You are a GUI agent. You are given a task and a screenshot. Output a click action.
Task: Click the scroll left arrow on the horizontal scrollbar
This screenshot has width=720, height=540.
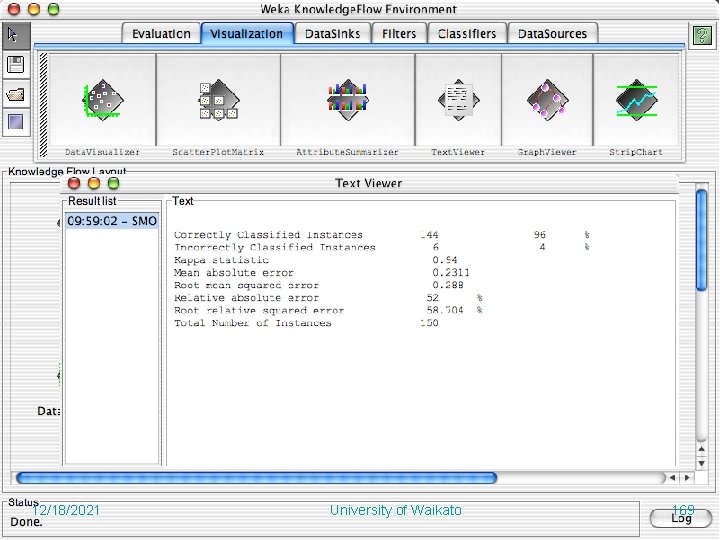pyautogui.click(x=672, y=478)
